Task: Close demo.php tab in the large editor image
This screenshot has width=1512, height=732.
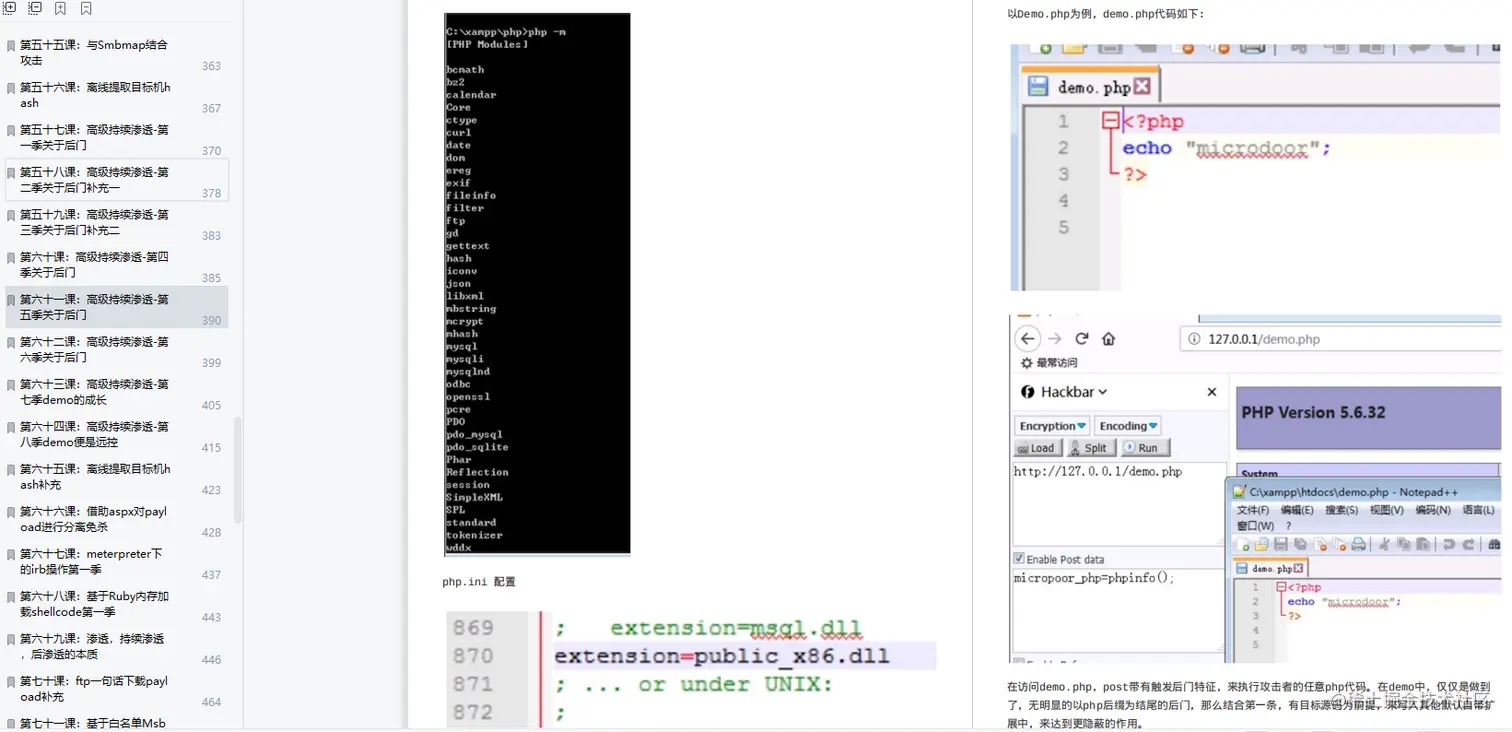Action: (1142, 87)
